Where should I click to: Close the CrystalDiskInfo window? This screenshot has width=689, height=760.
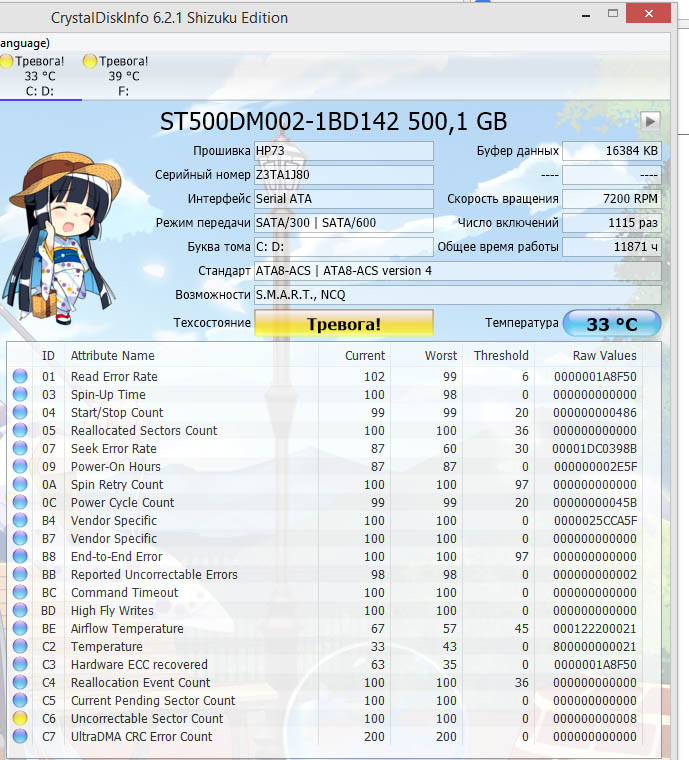(648, 14)
